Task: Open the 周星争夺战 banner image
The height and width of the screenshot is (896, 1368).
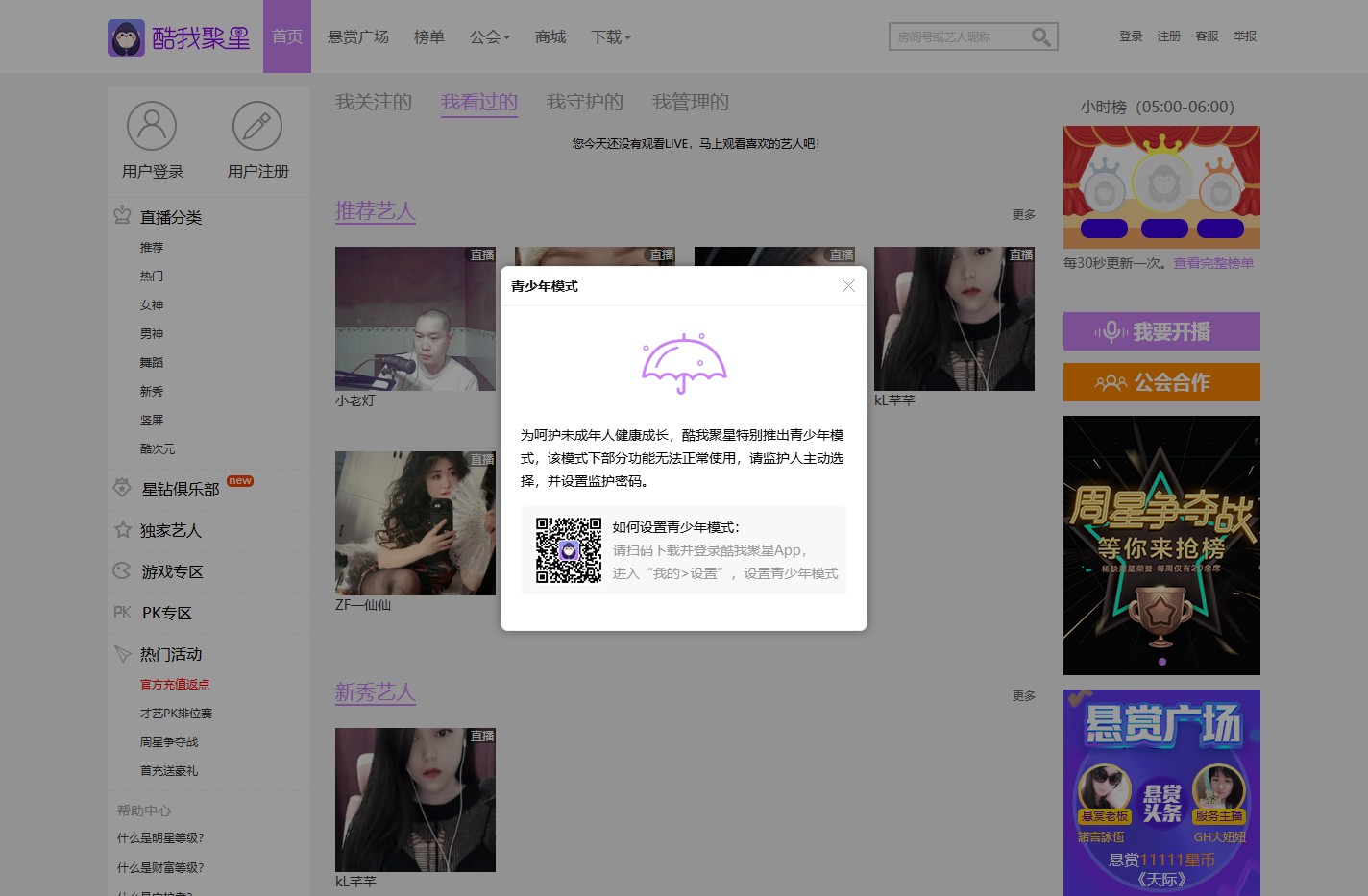Action: [1161, 545]
